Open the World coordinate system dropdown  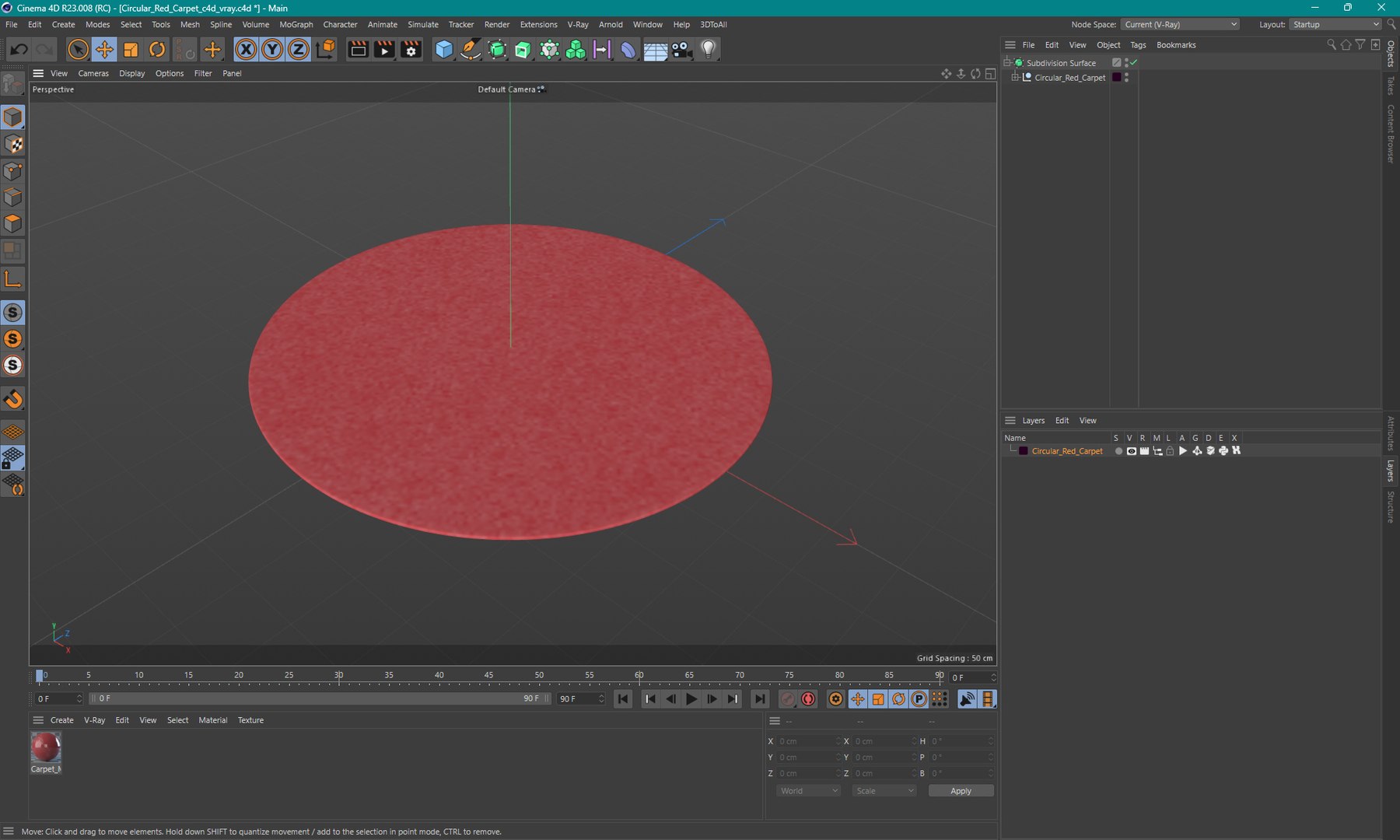[809, 791]
